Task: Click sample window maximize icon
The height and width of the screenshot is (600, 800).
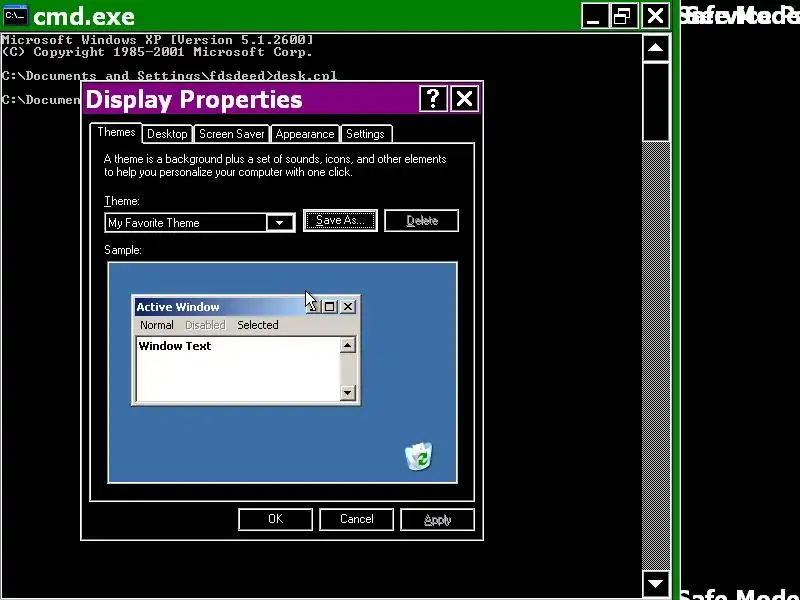Action: pyautogui.click(x=330, y=307)
